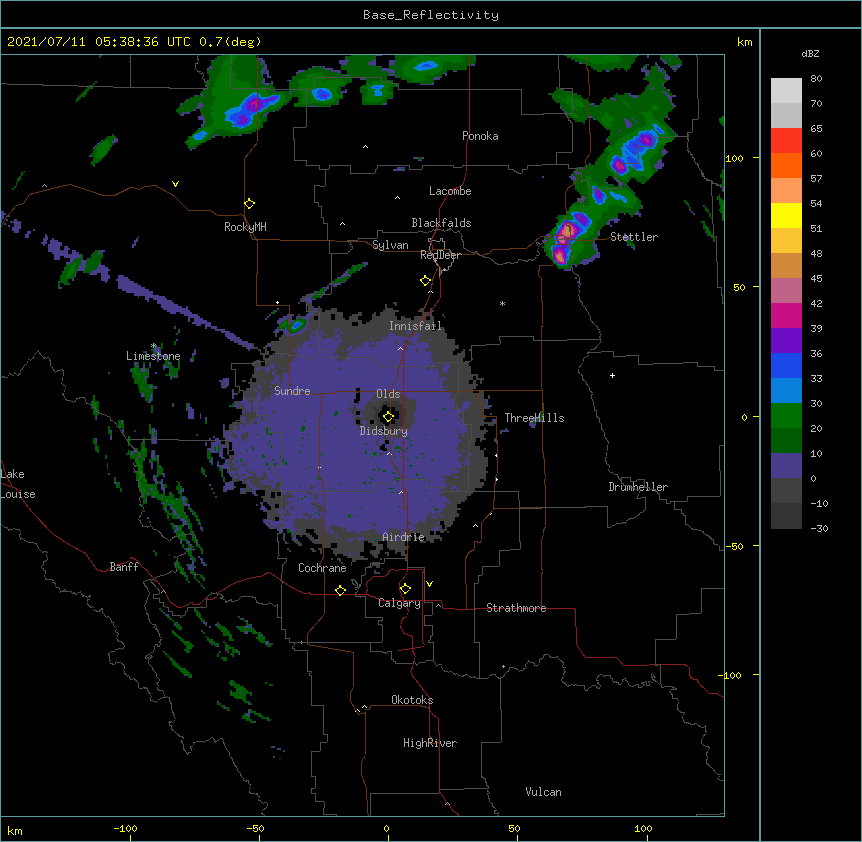Click the HighRiver label
862x842 pixels.
[430, 743]
